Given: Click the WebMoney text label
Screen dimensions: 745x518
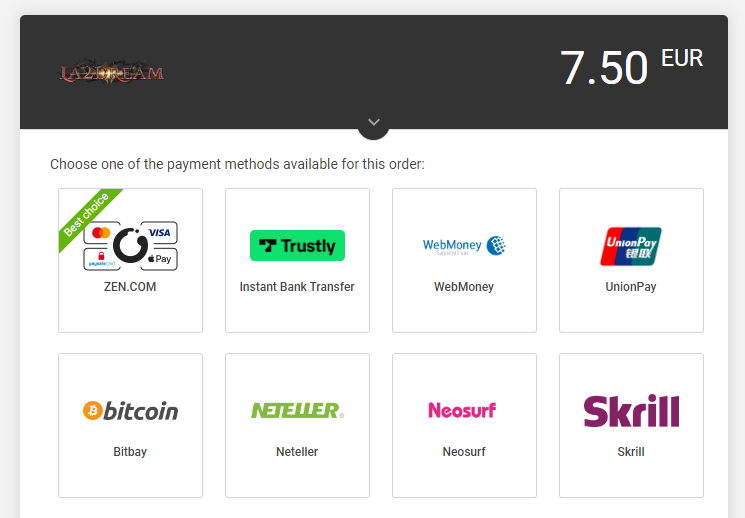Looking at the screenshot, I should click(464, 287).
